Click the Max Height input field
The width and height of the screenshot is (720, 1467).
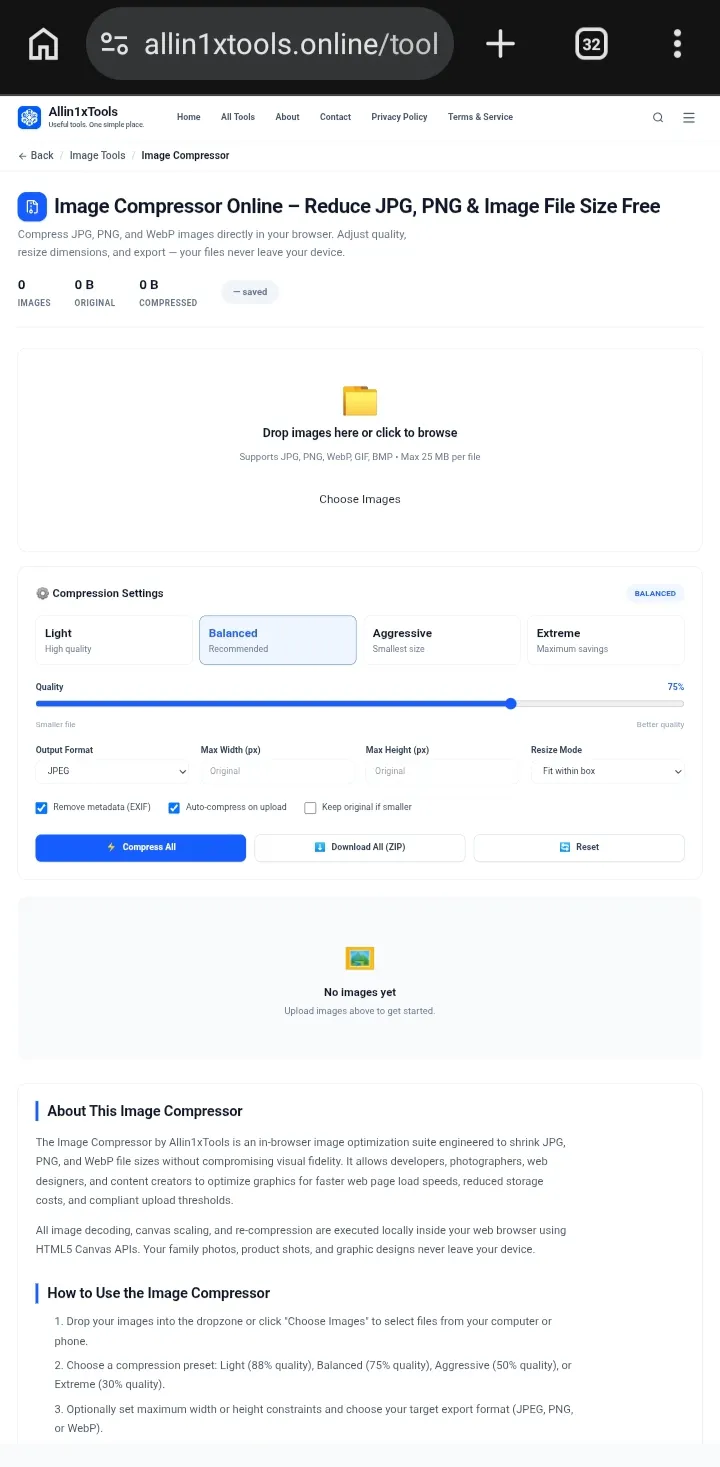443,771
